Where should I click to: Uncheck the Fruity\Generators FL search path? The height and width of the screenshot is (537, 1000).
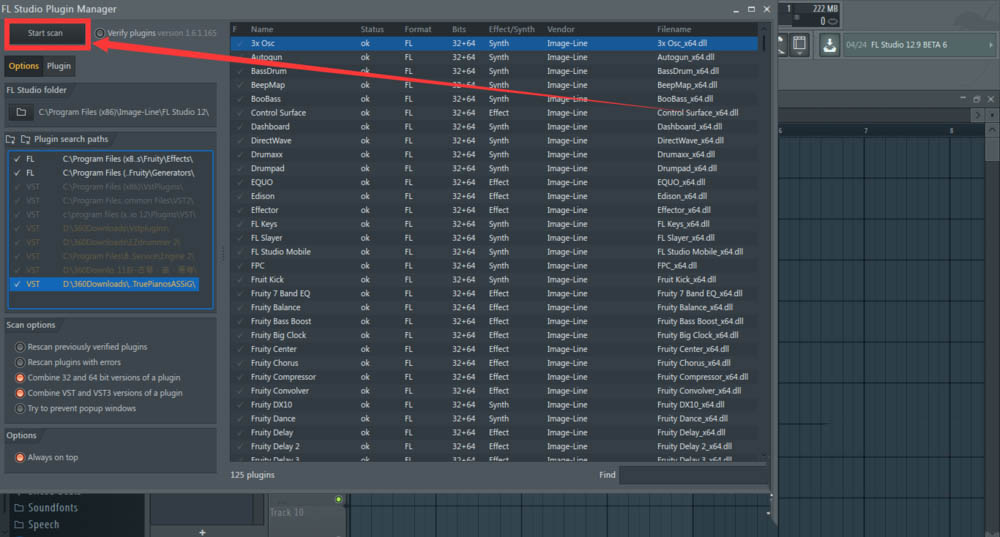click(x=17, y=173)
